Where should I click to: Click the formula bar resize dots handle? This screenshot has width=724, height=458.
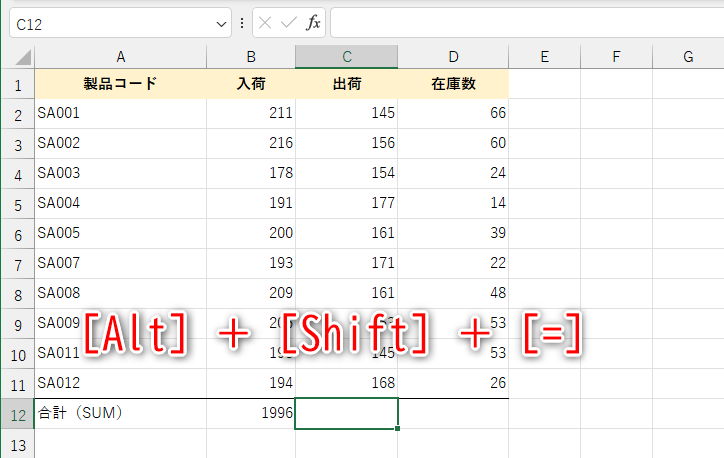[242, 23]
